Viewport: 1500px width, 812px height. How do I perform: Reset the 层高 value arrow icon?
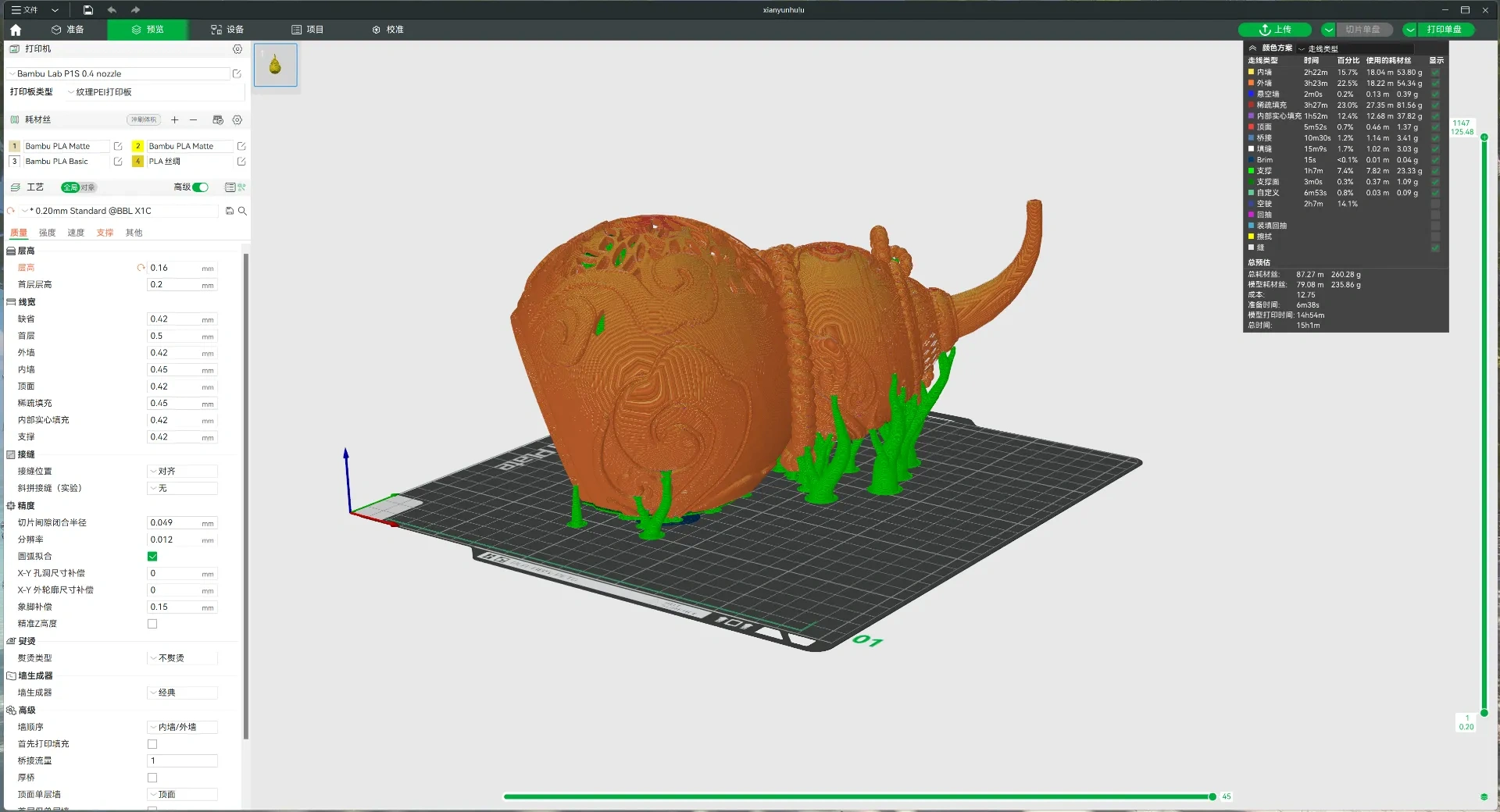click(x=141, y=268)
